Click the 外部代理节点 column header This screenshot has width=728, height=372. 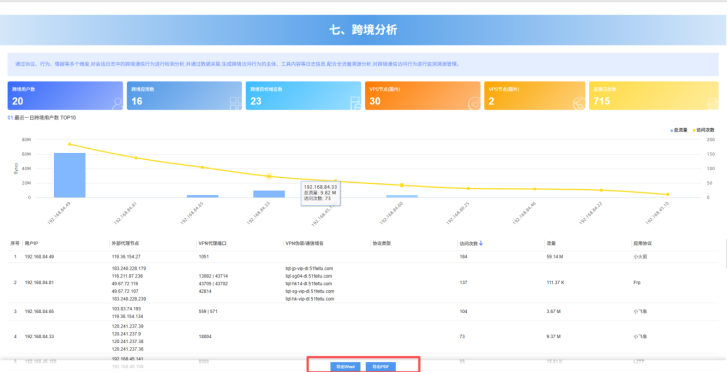[x=125, y=243]
